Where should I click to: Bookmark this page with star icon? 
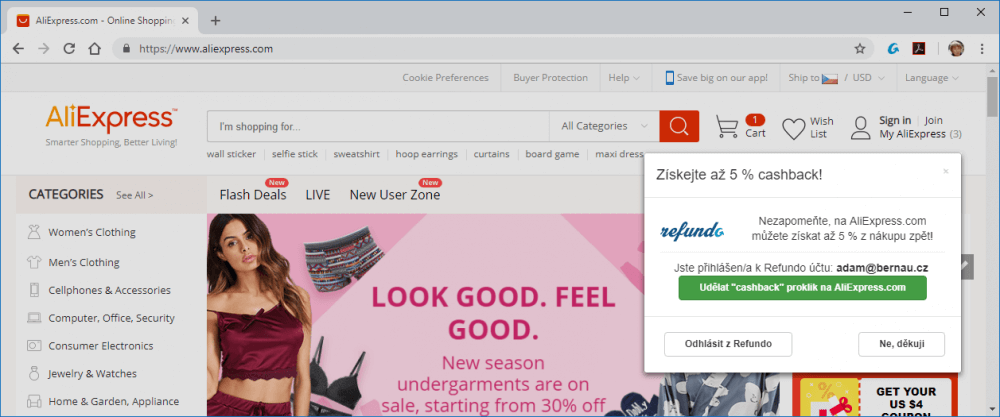pyautogui.click(x=860, y=48)
